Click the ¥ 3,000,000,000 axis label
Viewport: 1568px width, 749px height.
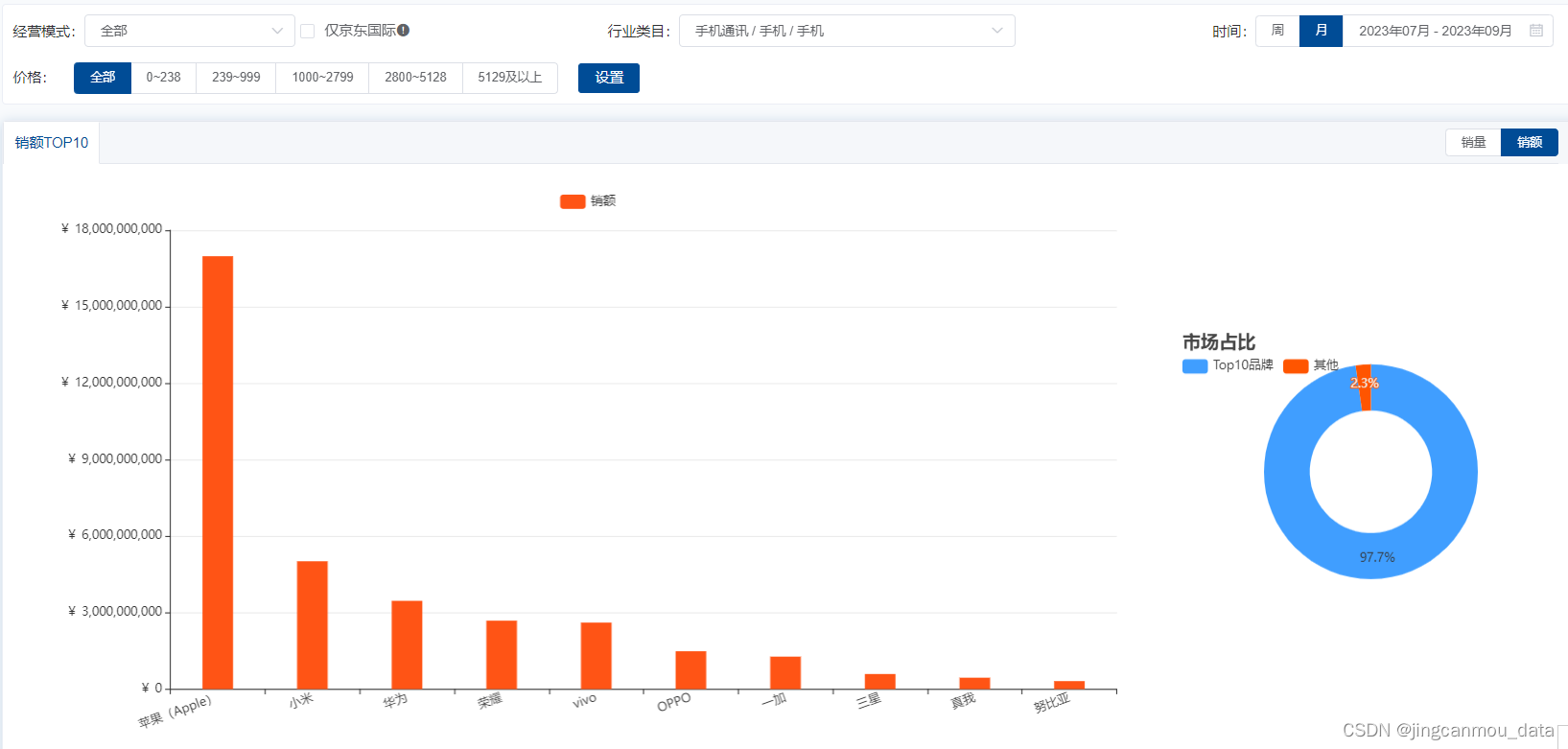(114, 612)
